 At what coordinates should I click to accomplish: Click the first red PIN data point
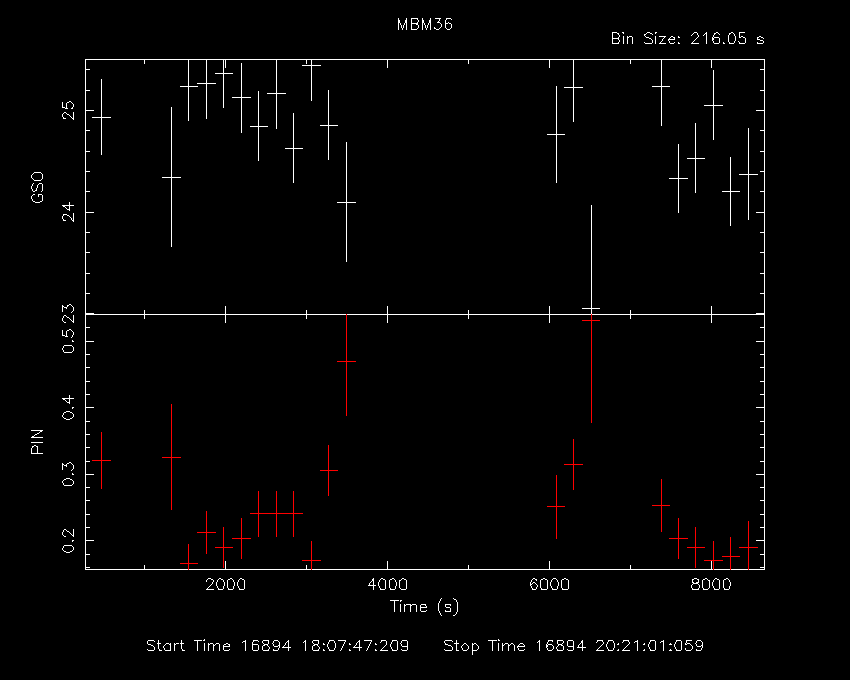(x=101, y=460)
